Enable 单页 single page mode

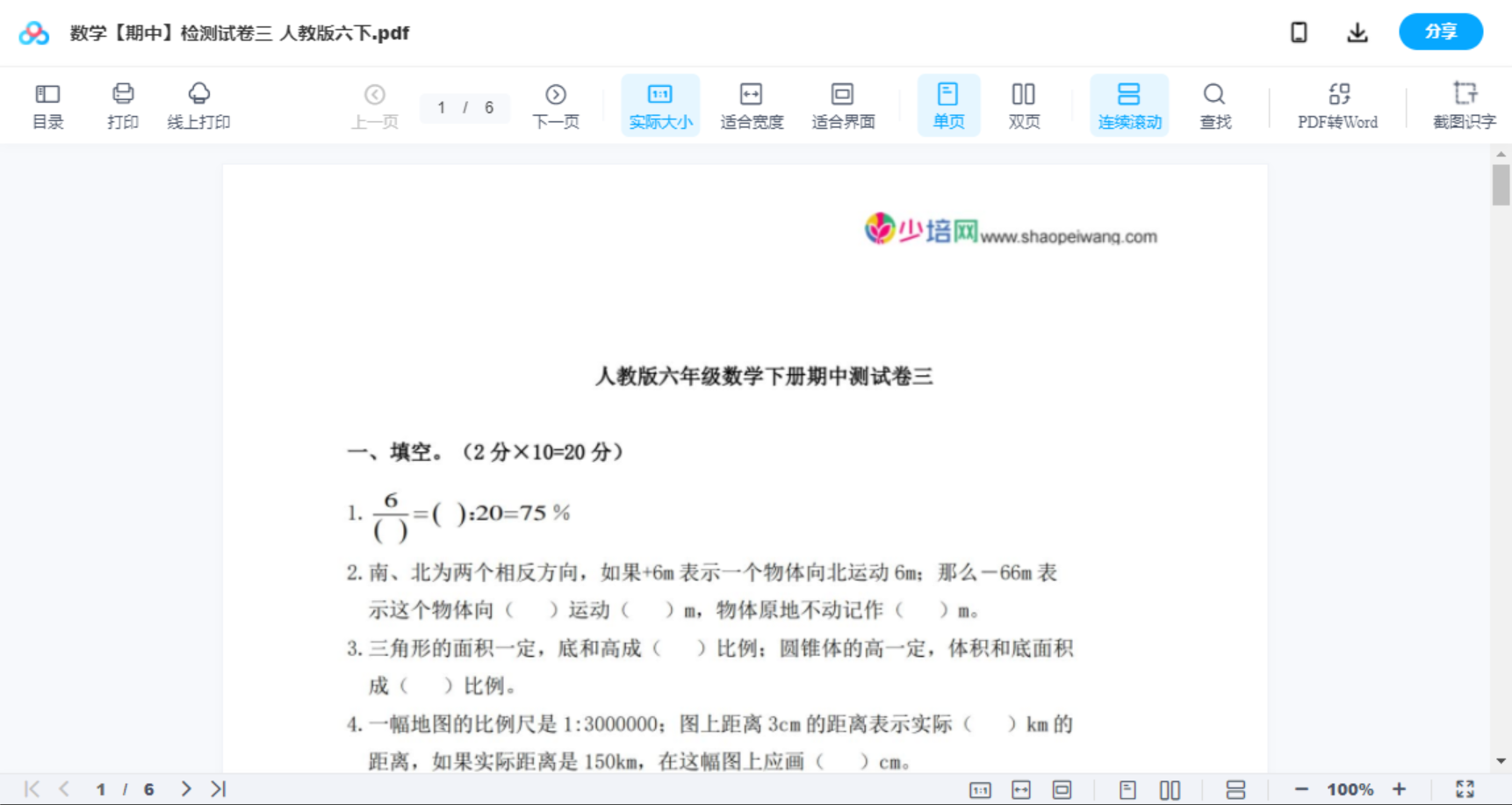(948, 104)
